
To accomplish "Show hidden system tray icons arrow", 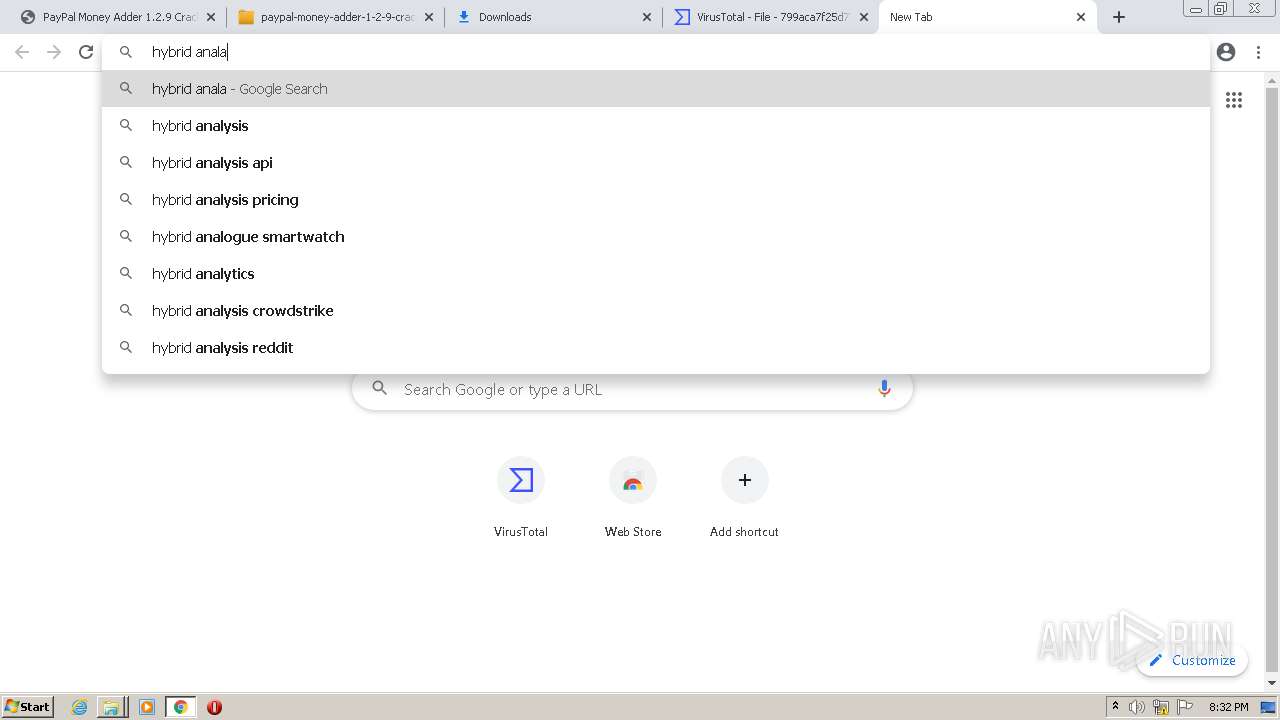I will 1115,707.
